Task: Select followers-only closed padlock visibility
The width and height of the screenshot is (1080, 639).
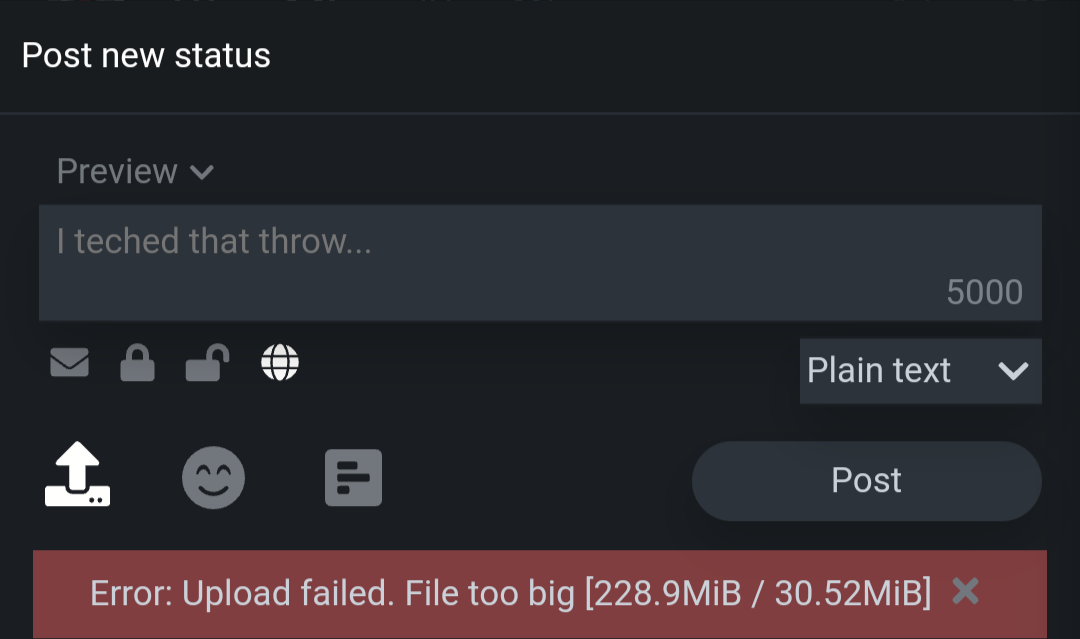Action: [x=137, y=363]
